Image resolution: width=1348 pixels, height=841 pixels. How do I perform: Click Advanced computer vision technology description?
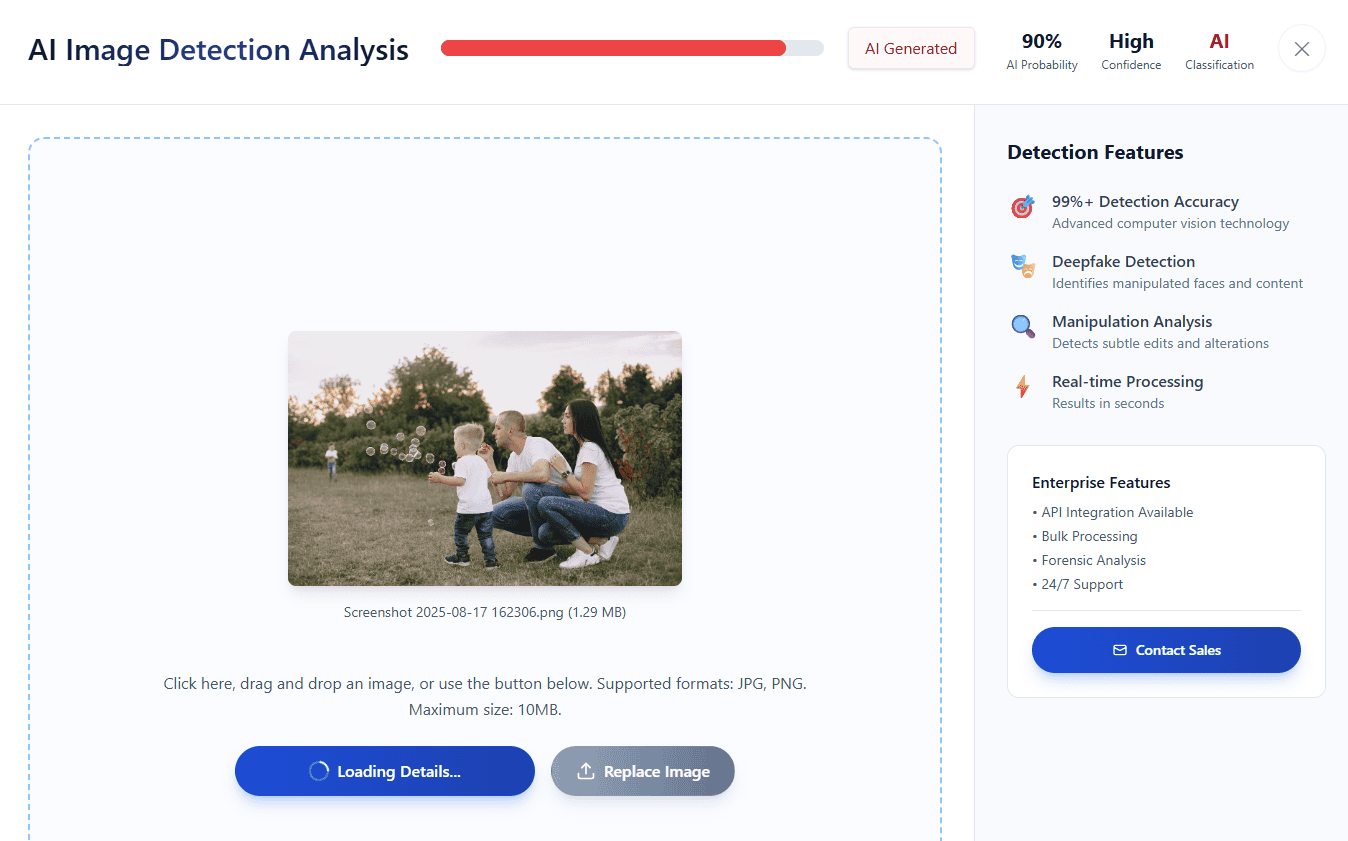(x=1170, y=223)
